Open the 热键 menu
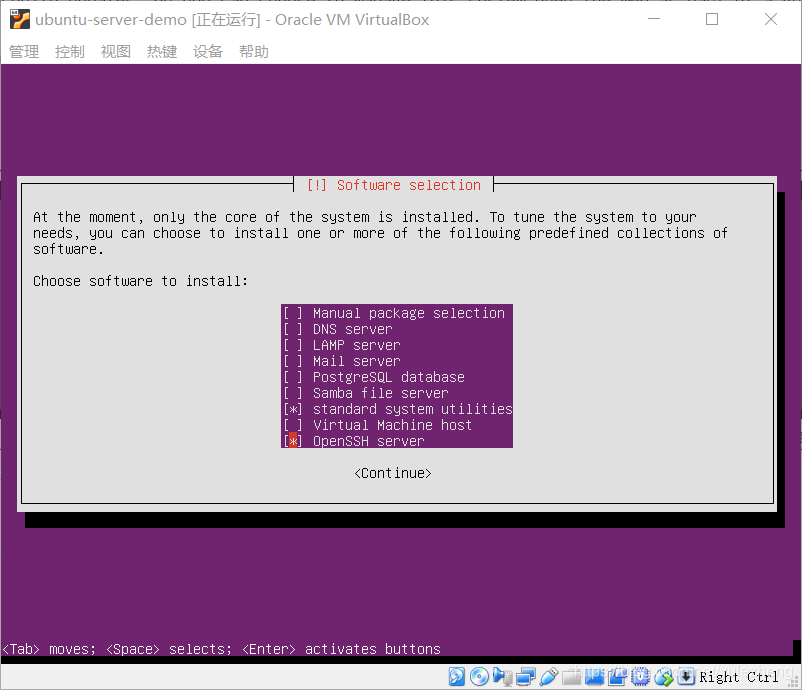 162,52
